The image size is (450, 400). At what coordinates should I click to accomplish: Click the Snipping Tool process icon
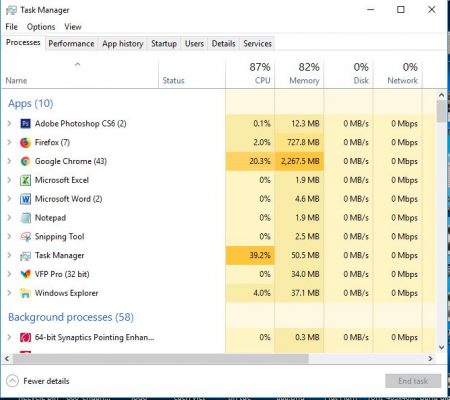(25, 237)
